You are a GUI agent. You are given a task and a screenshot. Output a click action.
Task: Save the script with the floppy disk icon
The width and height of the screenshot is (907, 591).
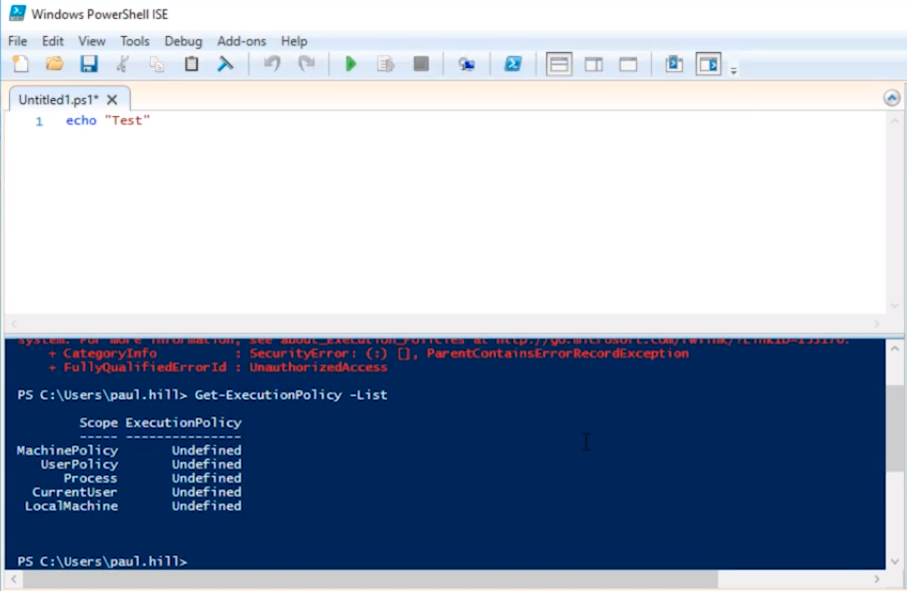point(89,64)
